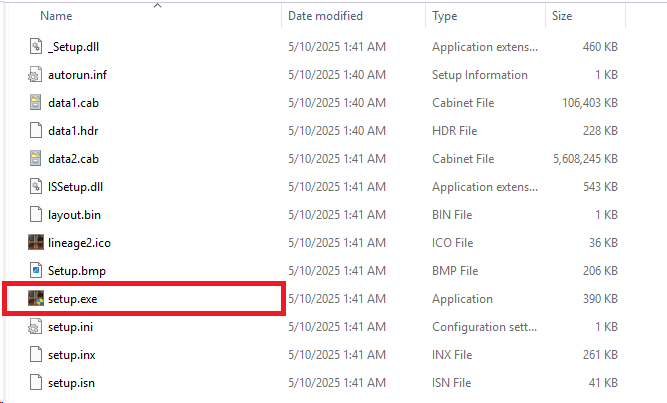Click the _Setup.dll file icon

coord(36,46)
